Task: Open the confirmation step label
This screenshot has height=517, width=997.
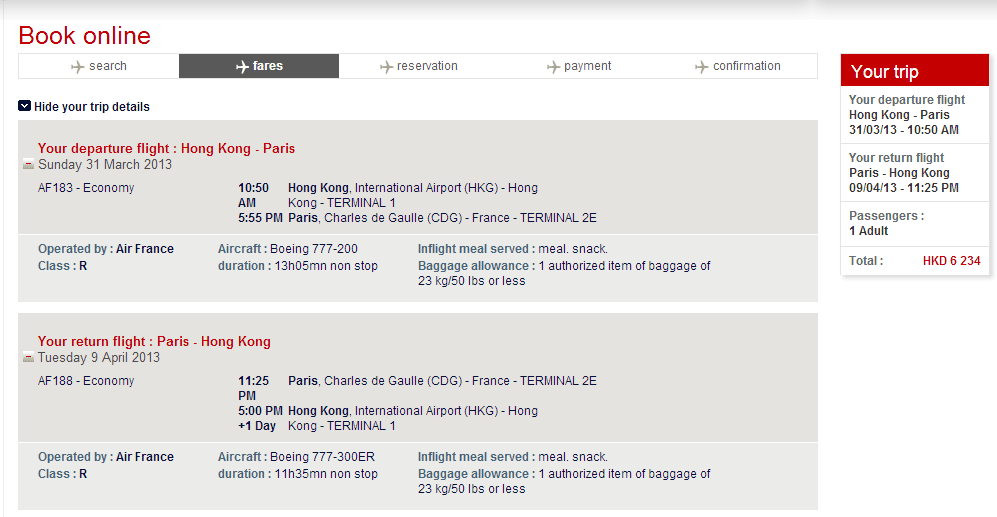Action: 746,66
